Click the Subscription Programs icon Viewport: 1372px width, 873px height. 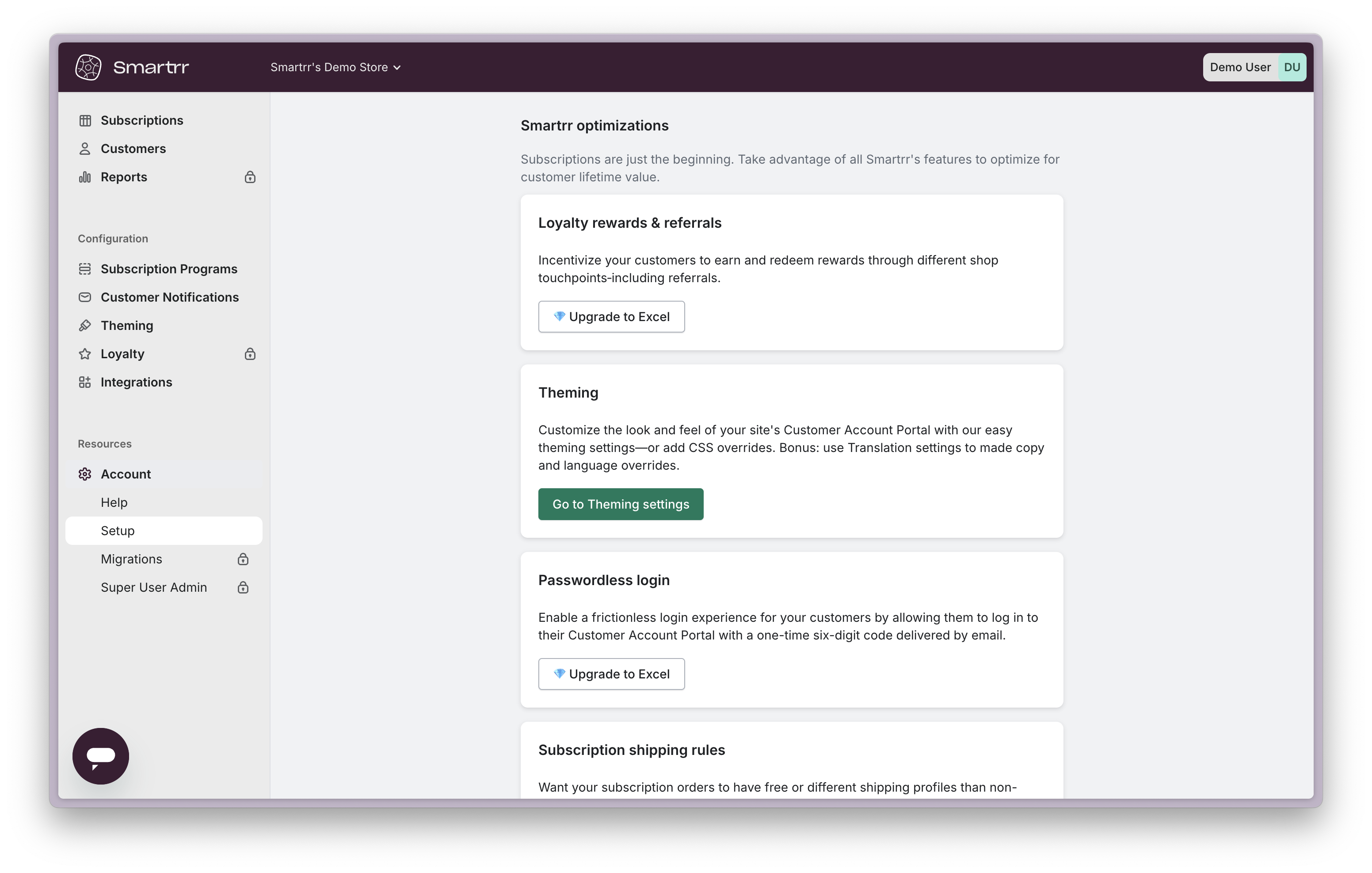coord(85,268)
